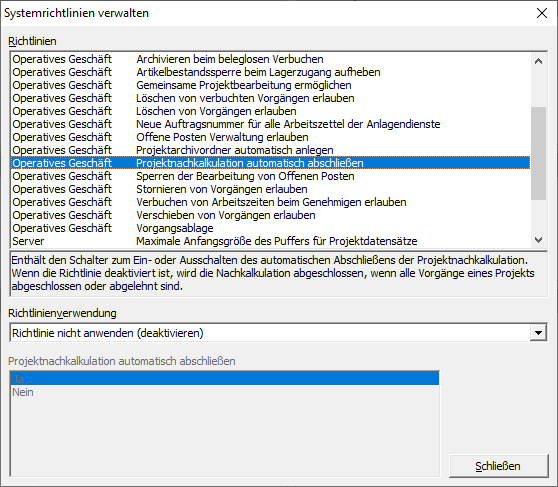The height and width of the screenshot is (487, 558).
Task: Select Server 'Maximale Anfangsgröße des Puffers' policy
Action: pos(270,241)
